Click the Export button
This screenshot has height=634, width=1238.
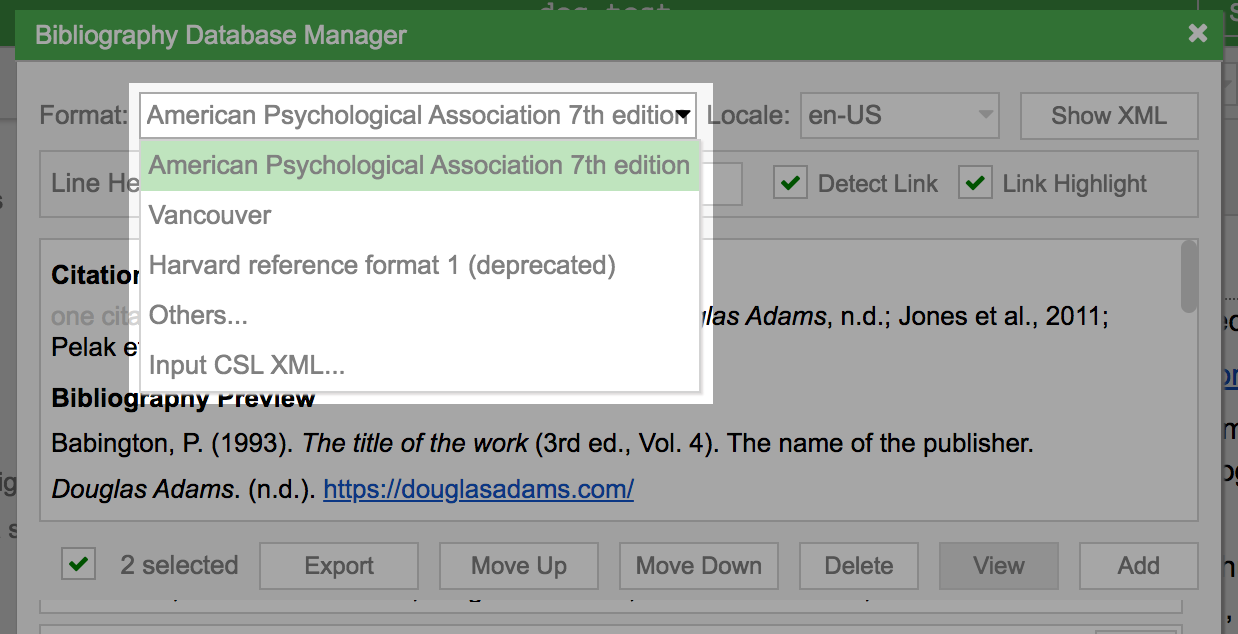339,566
